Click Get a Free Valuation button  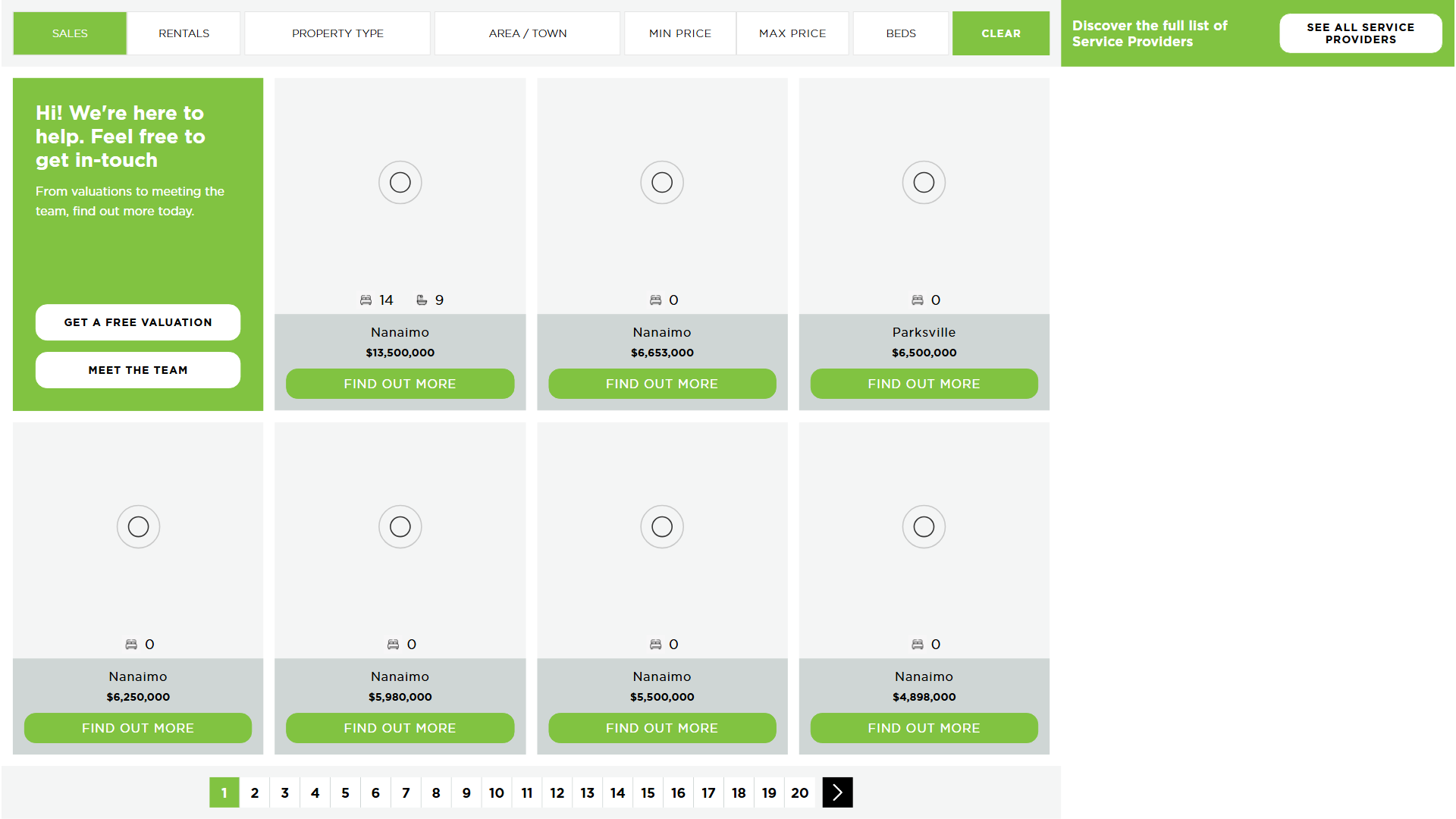pos(138,322)
